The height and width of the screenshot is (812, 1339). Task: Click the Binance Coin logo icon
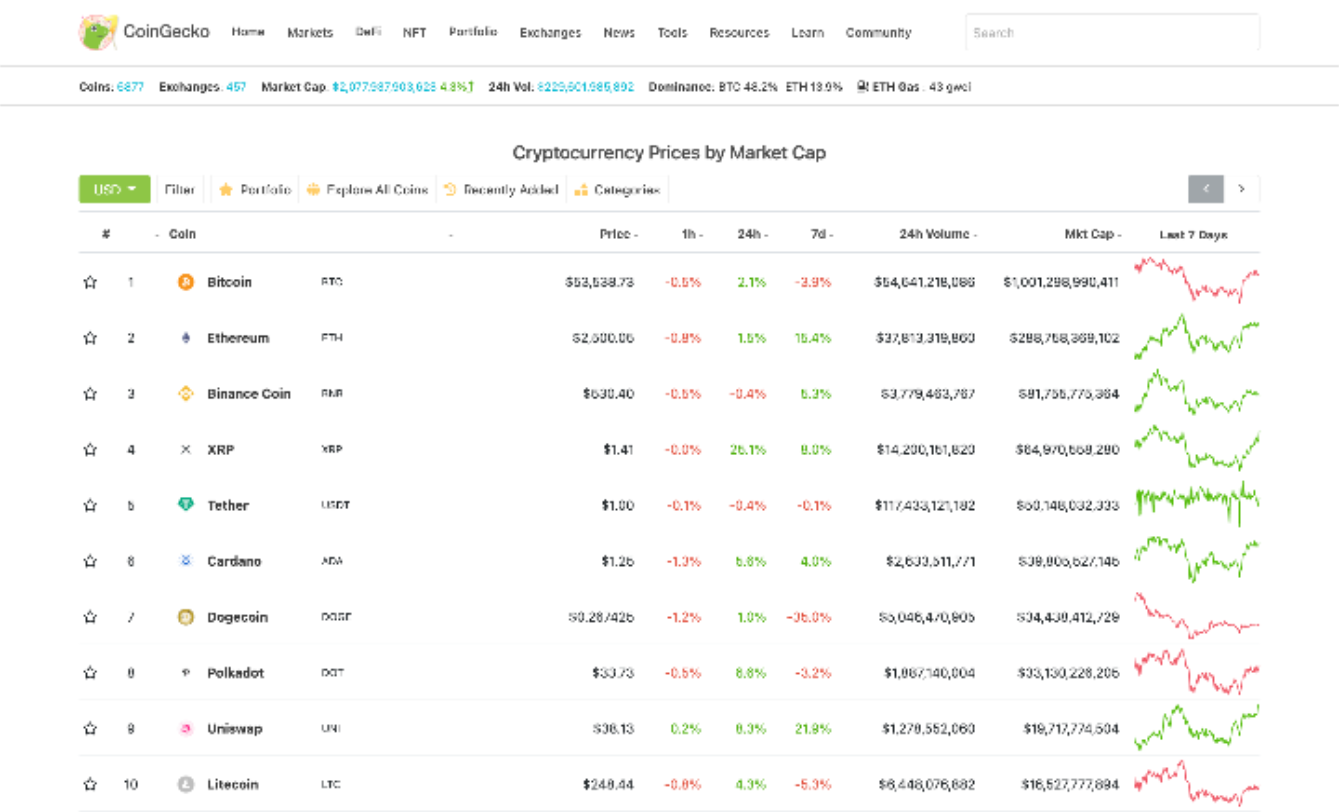tap(185, 394)
